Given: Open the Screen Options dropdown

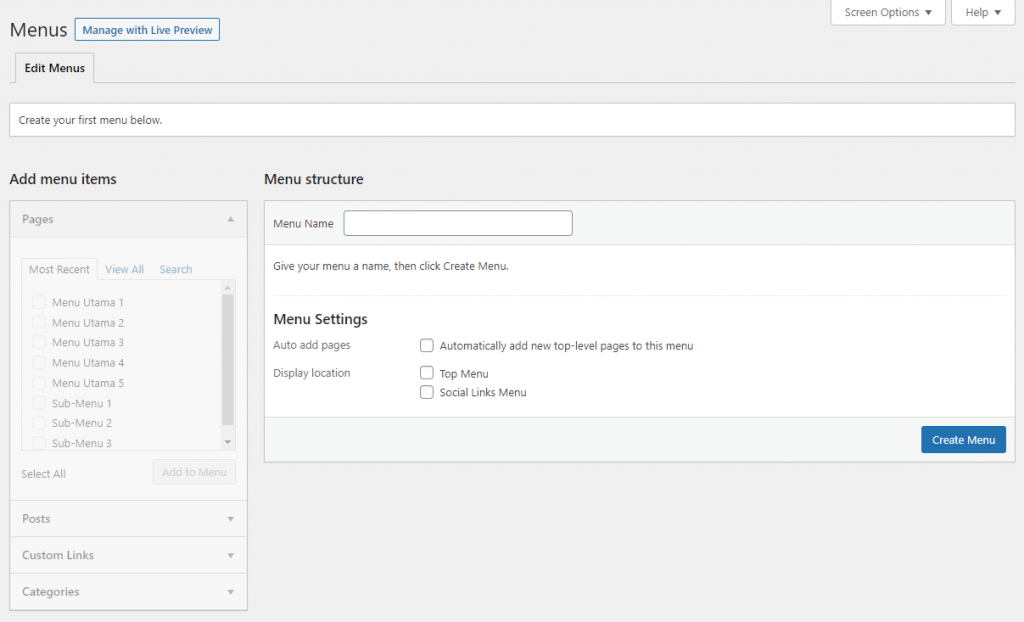Looking at the screenshot, I should (x=886, y=12).
